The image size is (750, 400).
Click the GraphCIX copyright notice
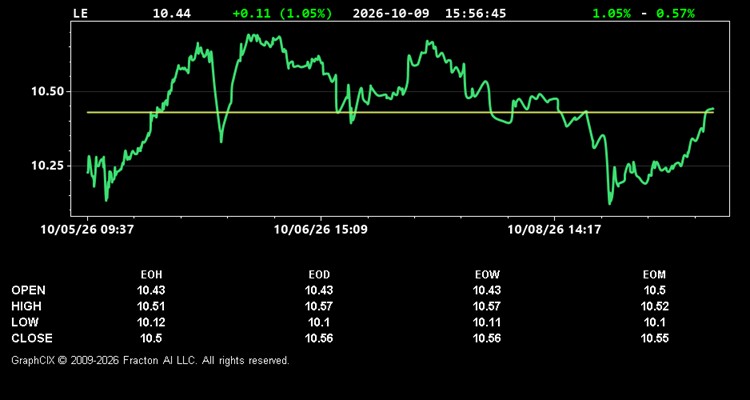tap(150, 360)
